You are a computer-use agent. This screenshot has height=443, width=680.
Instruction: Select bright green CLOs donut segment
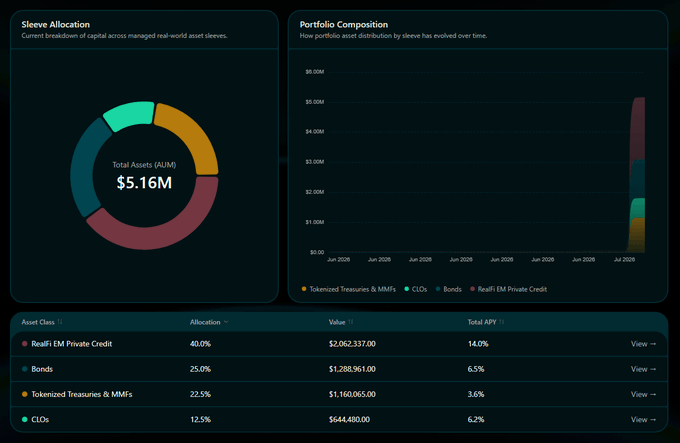[130, 114]
